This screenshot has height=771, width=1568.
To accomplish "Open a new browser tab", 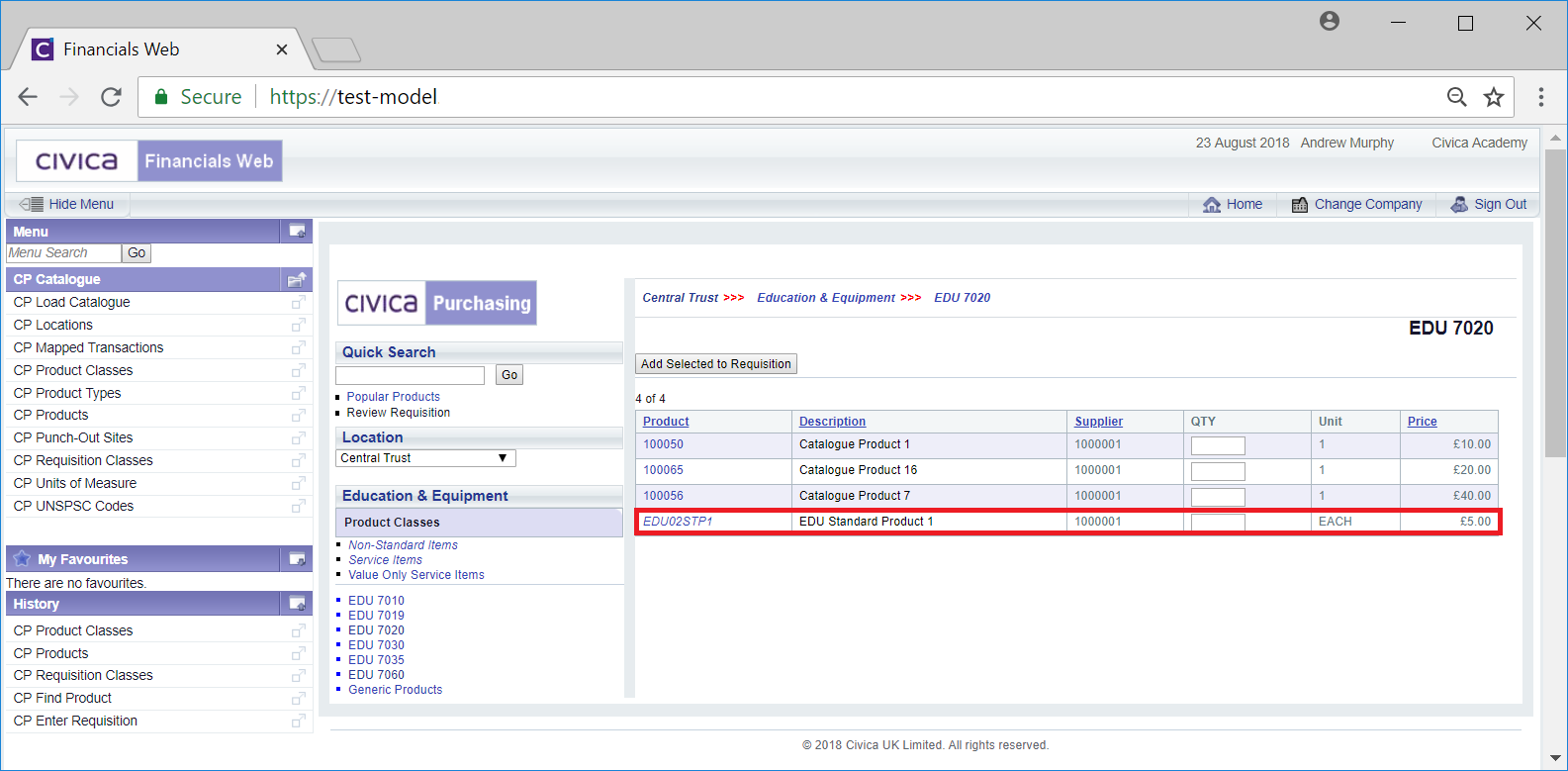I will coord(336,49).
